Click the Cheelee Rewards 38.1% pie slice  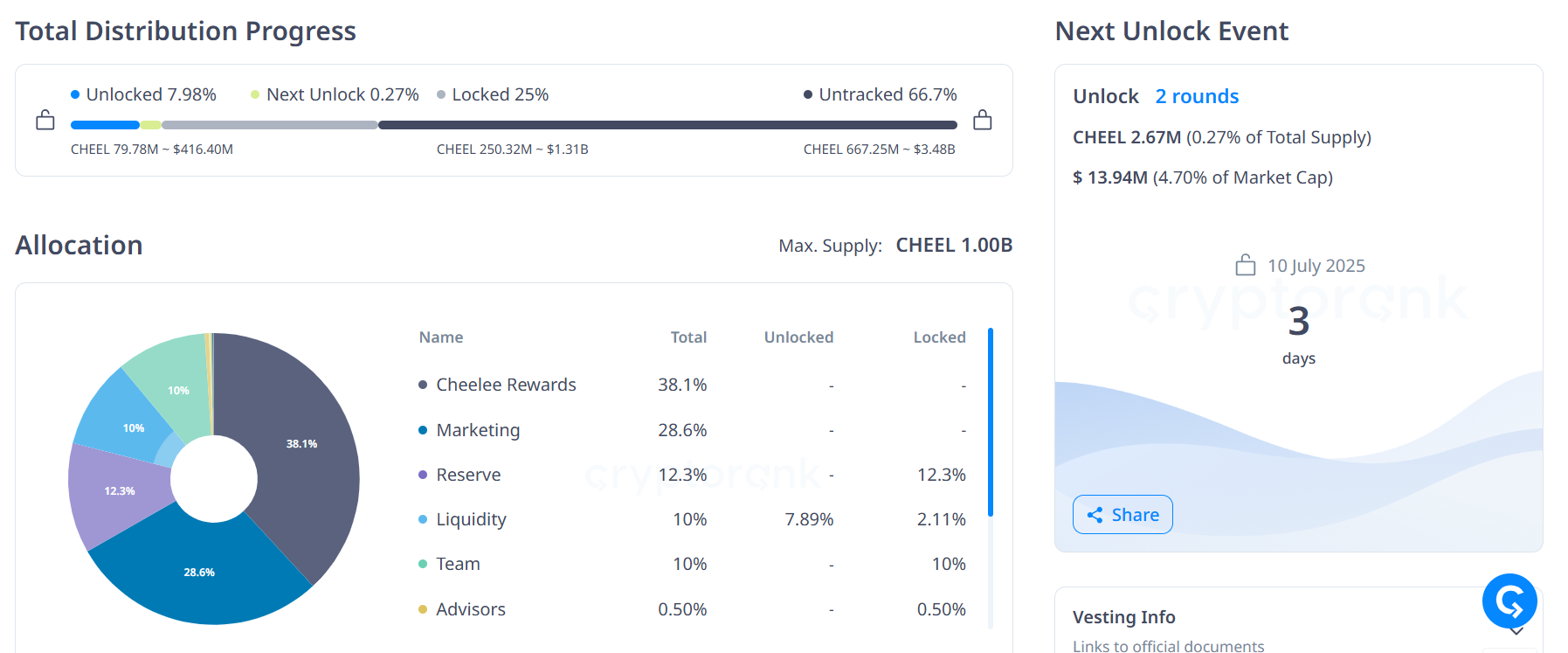[301, 444]
